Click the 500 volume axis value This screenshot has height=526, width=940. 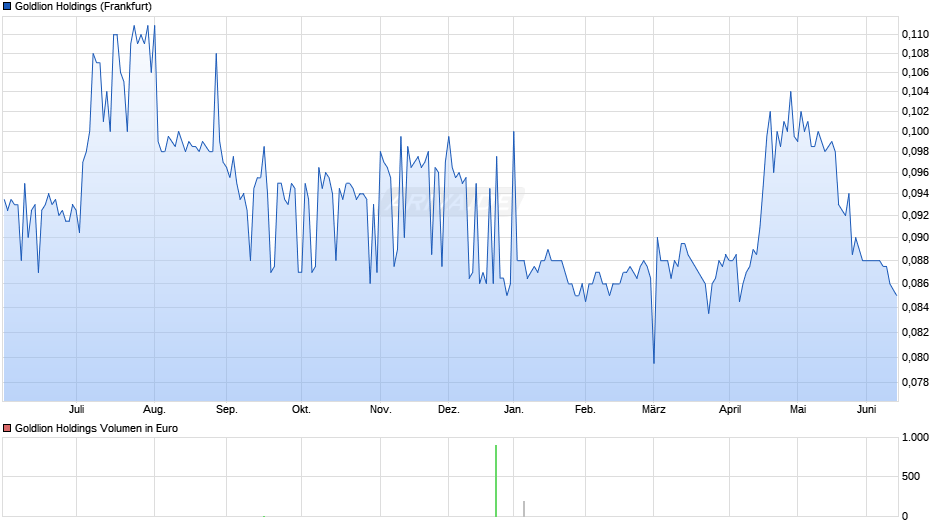click(911, 476)
